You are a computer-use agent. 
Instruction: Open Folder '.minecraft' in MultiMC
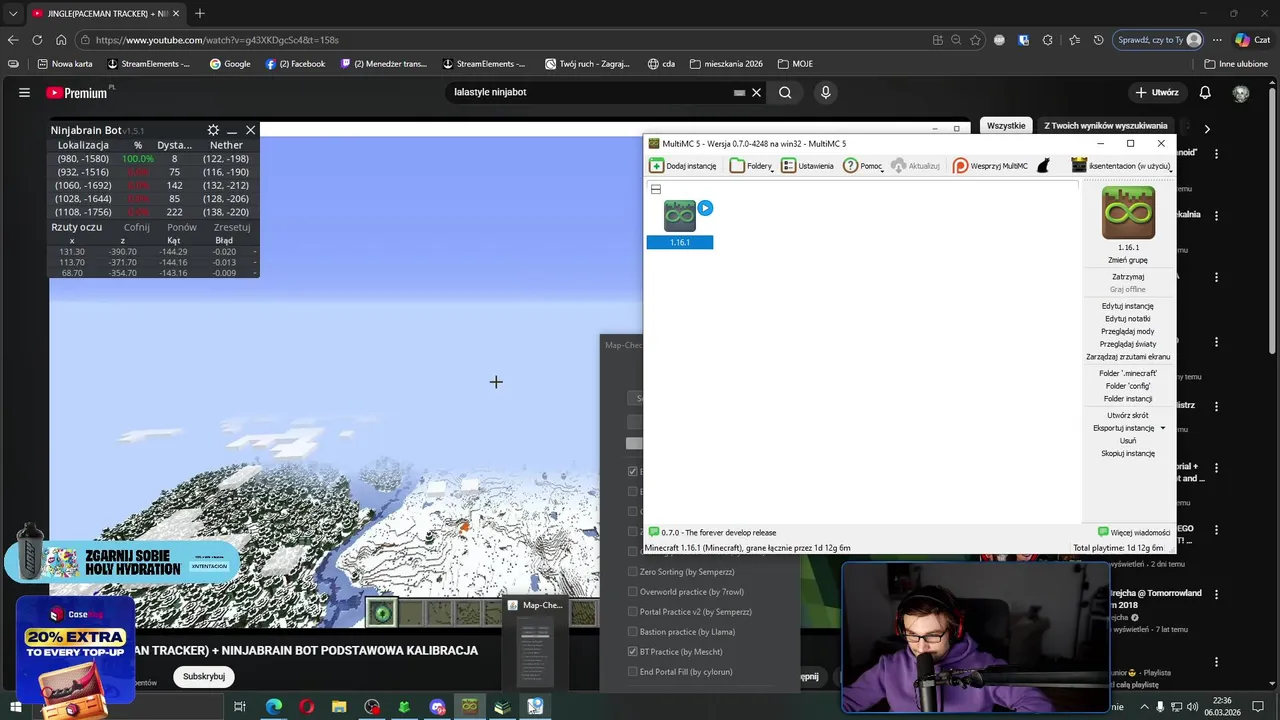[x=1128, y=373]
